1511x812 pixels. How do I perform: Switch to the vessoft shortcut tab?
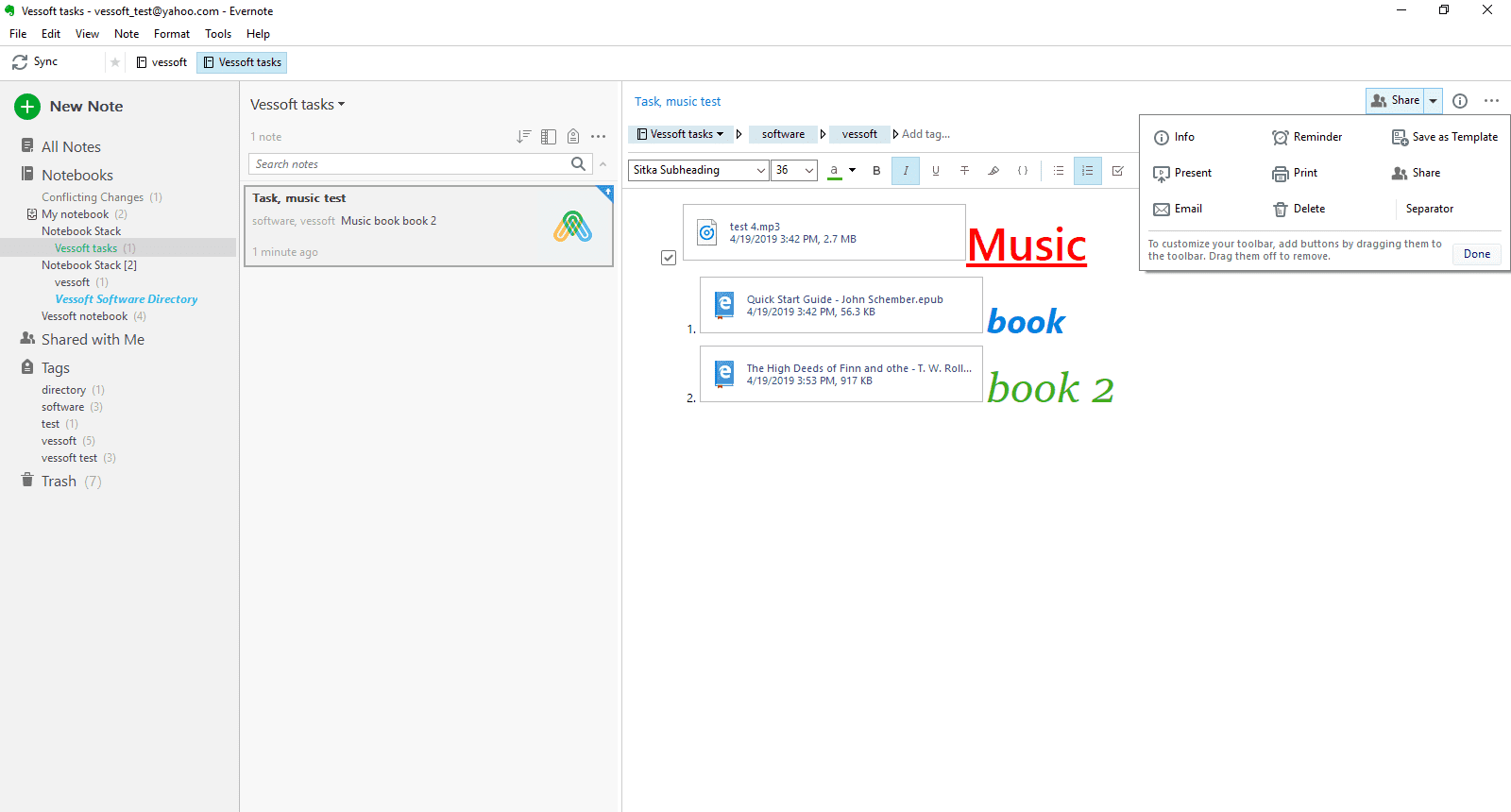tap(161, 62)
